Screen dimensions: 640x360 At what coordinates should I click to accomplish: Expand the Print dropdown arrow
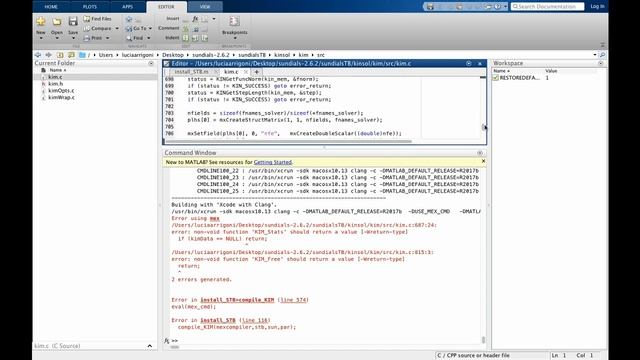pos(107,38)
